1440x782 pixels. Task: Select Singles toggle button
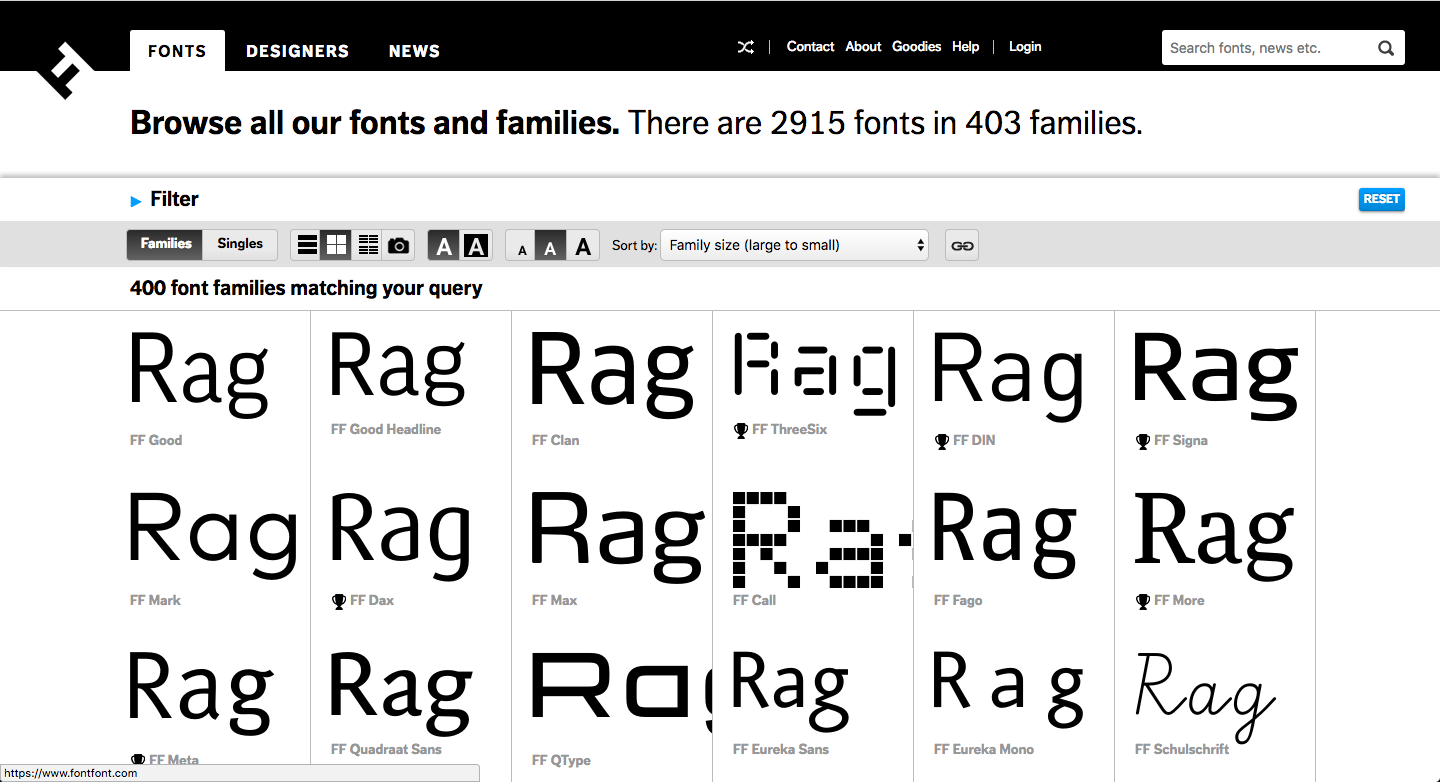click(x=240, y=244)
